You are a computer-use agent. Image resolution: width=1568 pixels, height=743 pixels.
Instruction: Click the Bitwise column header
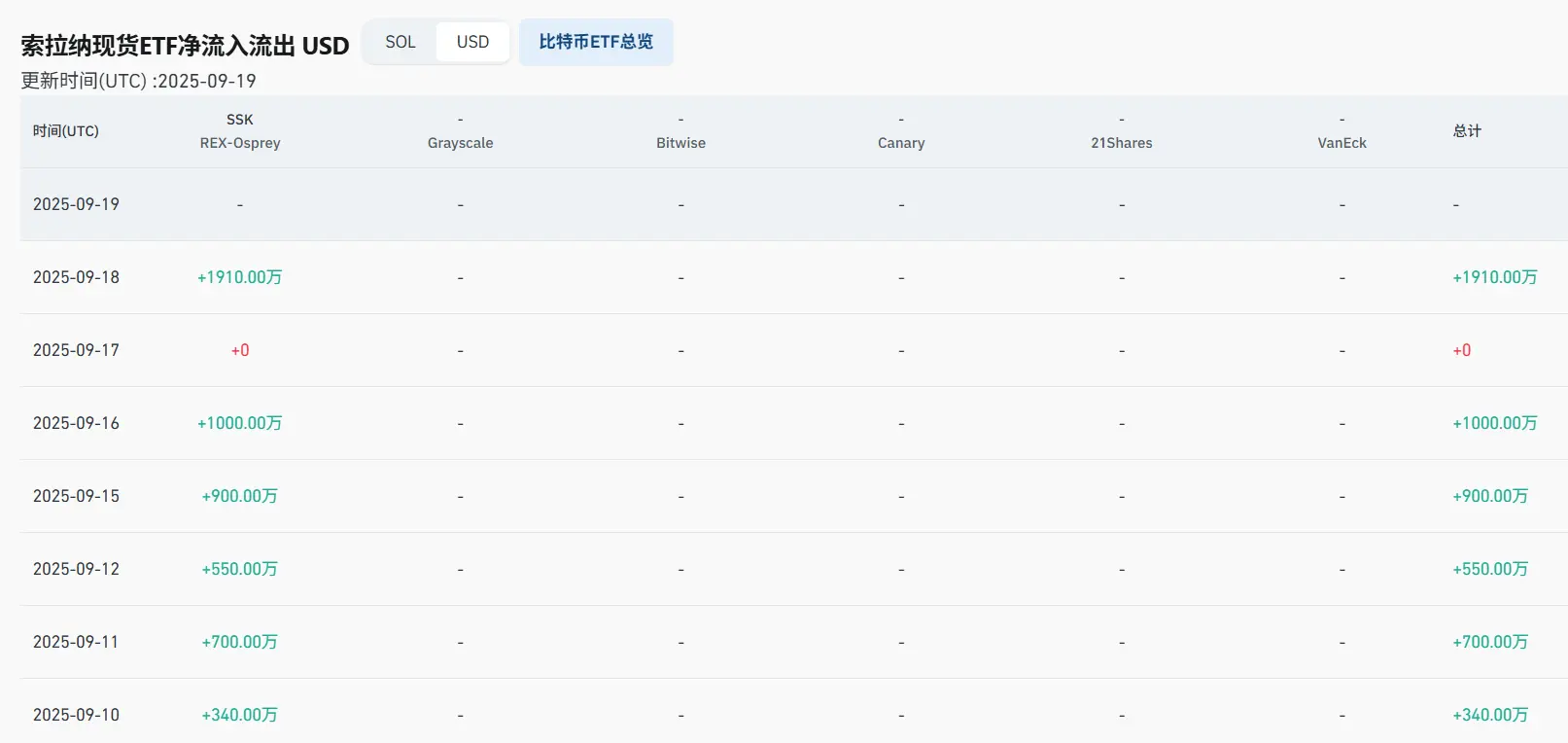click(x=680, y=143)
